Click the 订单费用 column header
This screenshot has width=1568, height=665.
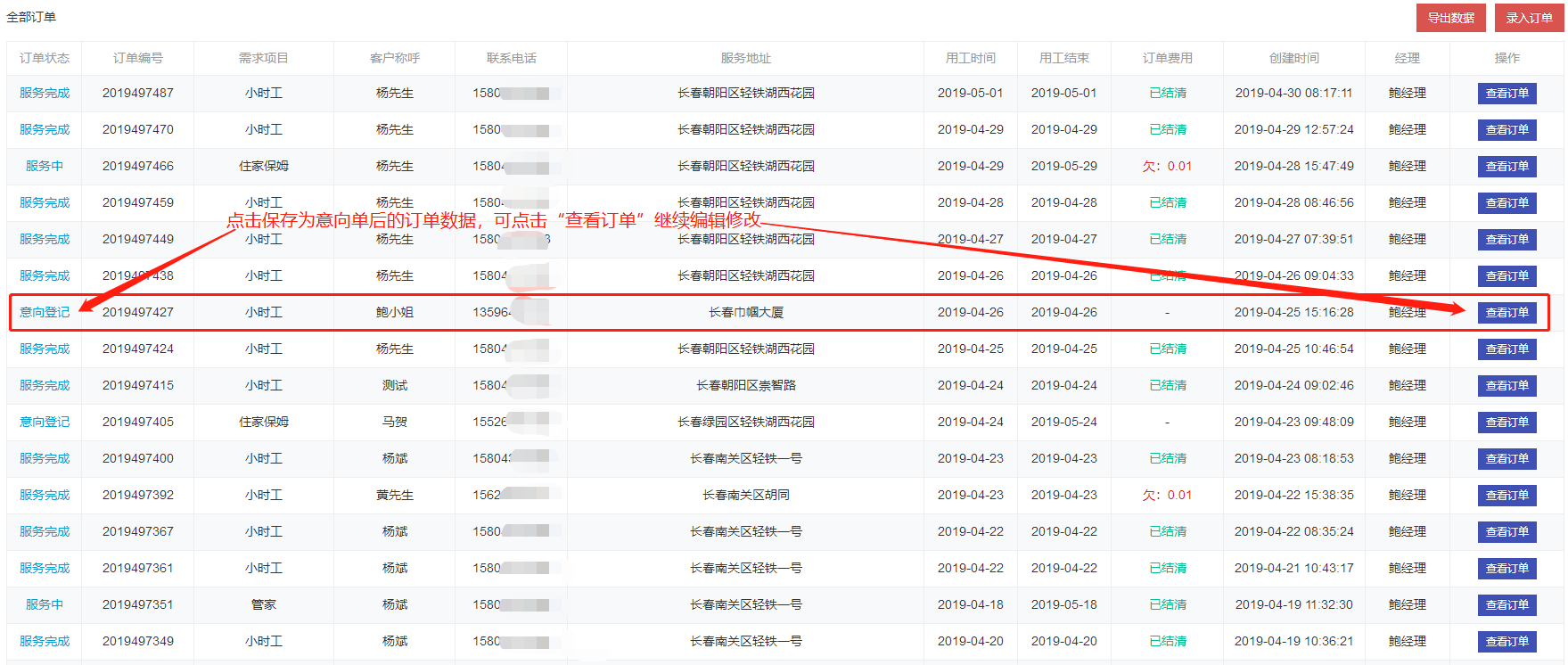(1168, 58)
